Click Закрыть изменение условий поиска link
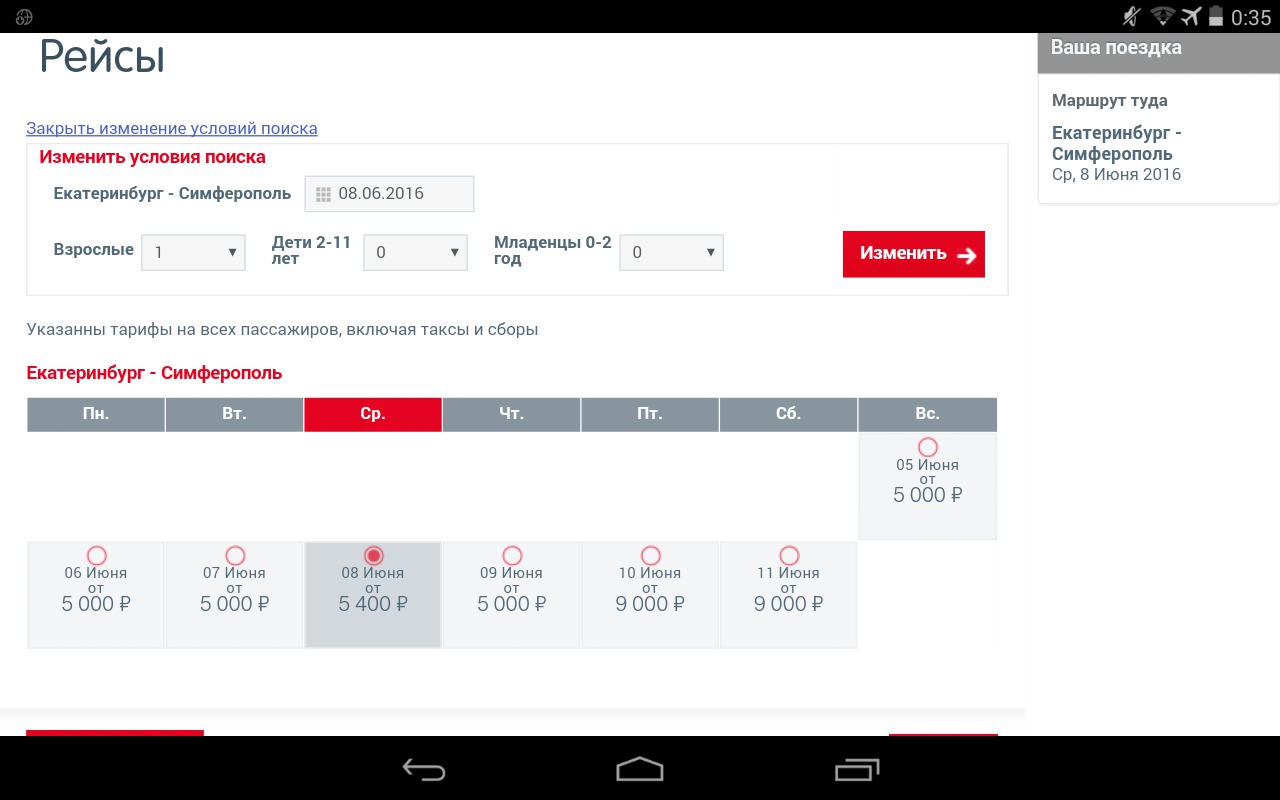This screenshot has height=800, width=1280. pos(172,128)
